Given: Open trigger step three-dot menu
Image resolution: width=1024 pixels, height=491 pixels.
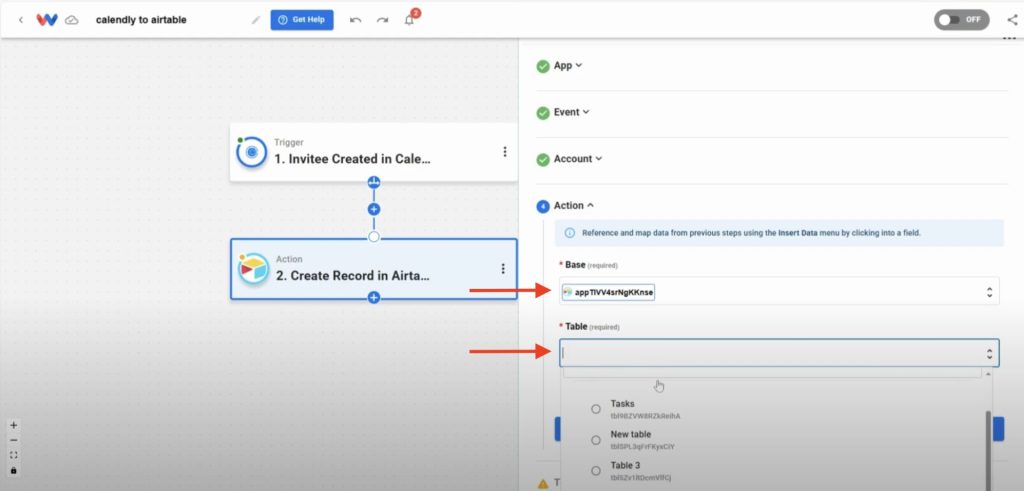Looking at the screenshot, I should [x=504, y=151].
